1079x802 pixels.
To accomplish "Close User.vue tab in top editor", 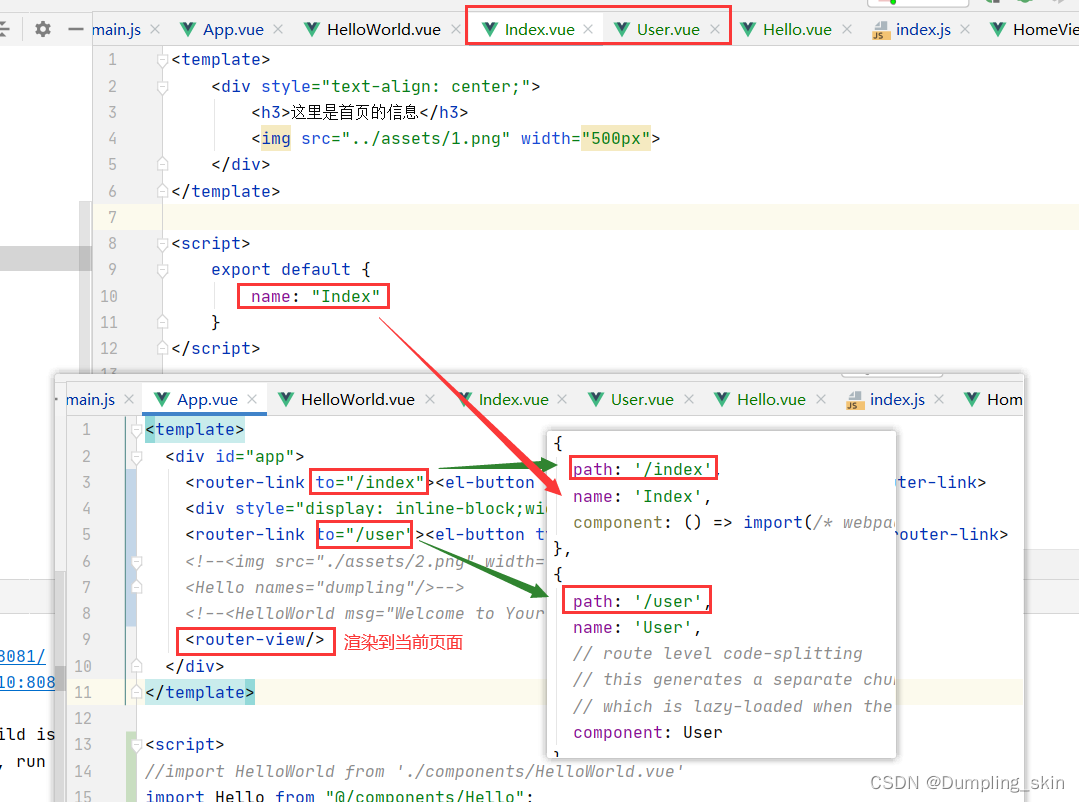I will [x=715, y=29].
